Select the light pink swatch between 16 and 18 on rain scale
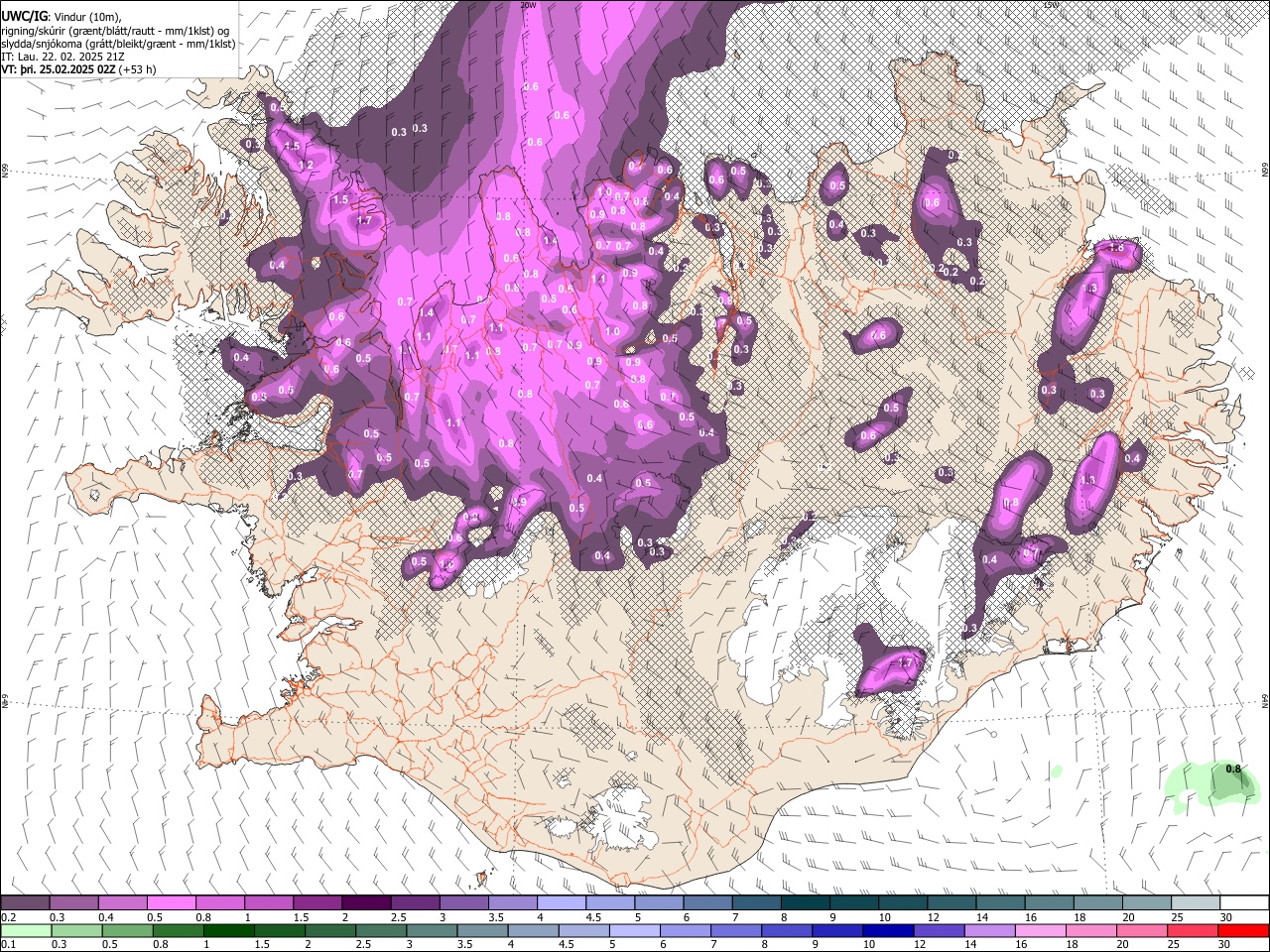Viewport: 1270px width, 952px height. tap(1041, 930)
